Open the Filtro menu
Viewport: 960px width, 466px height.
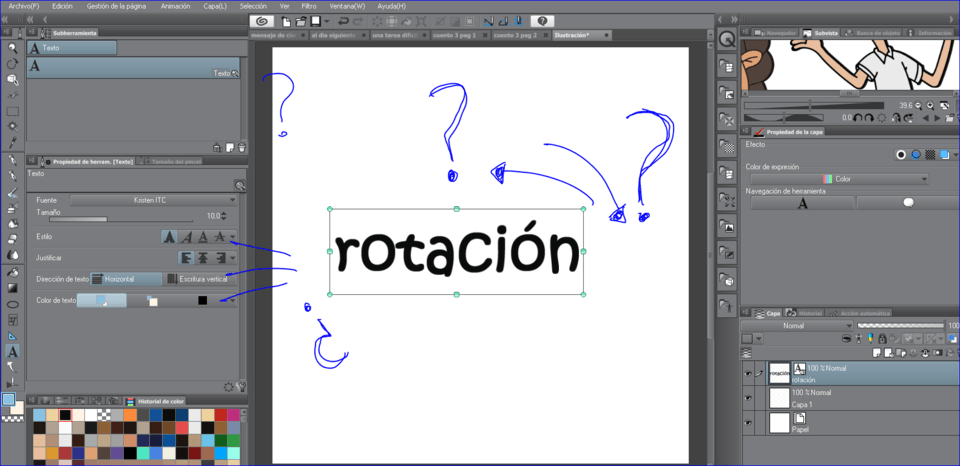coord(310,6)
